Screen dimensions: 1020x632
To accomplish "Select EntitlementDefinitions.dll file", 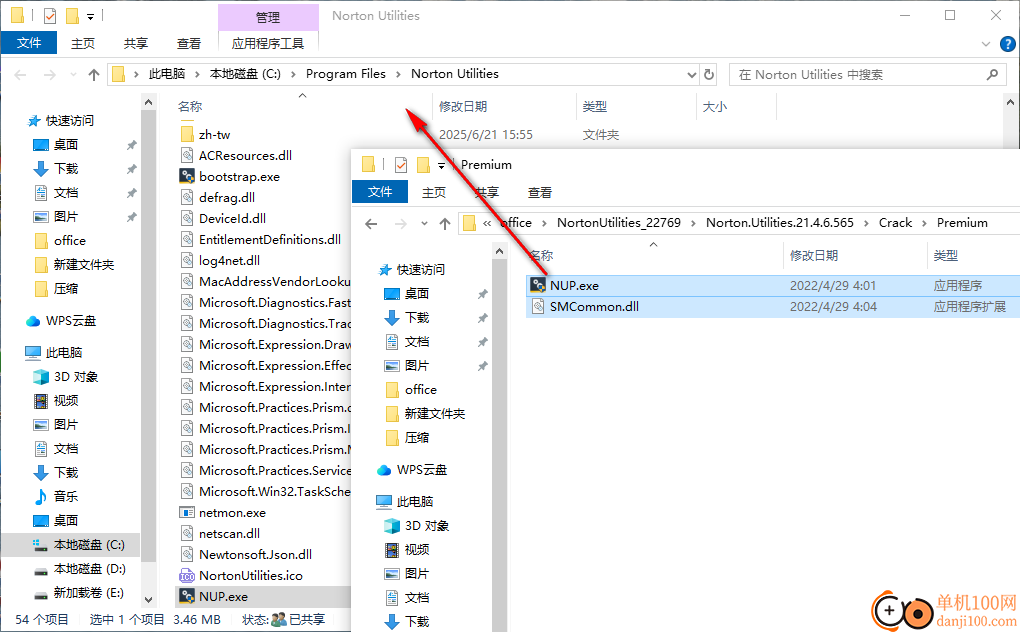I will click(269, 239).
